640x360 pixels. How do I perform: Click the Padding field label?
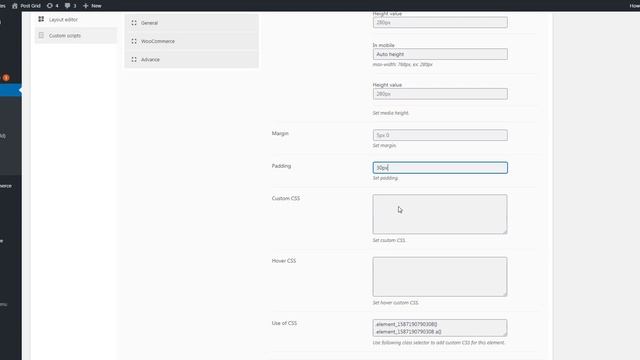tap(281, 166)
